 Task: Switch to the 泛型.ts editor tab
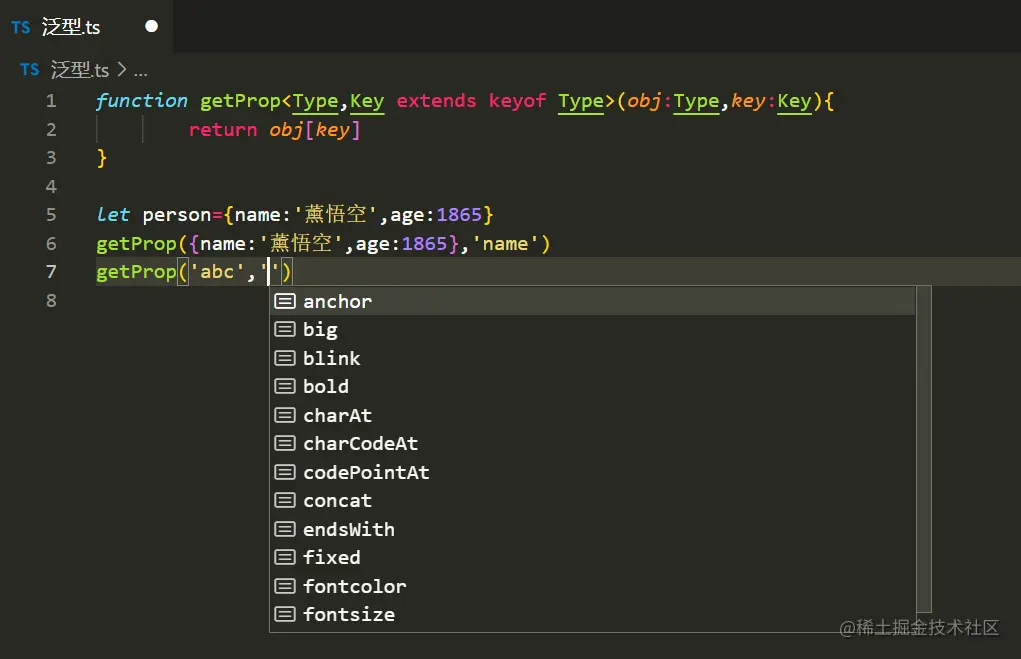[86, 27]
